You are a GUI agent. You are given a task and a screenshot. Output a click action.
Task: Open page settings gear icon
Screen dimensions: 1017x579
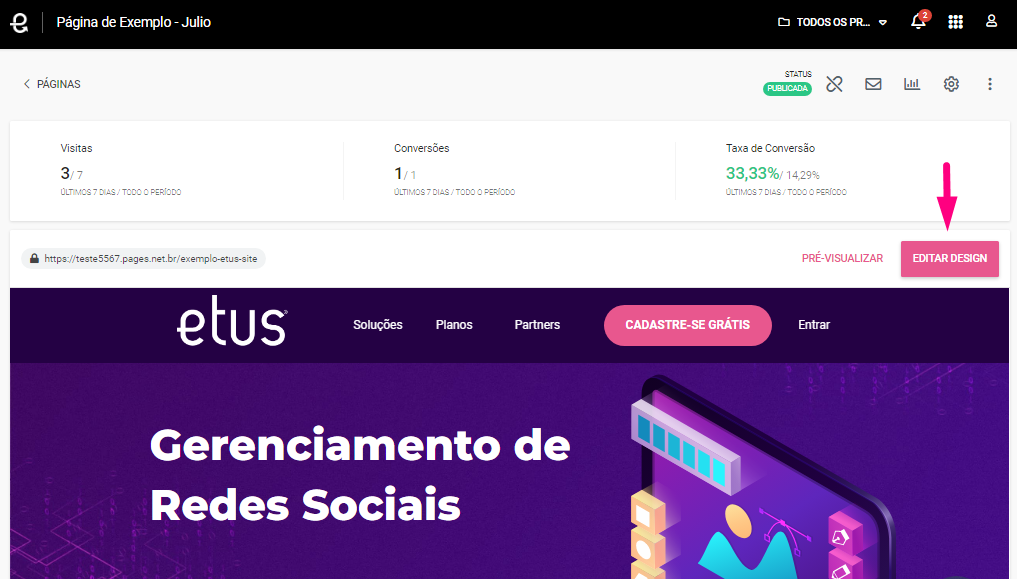(951, 84)
